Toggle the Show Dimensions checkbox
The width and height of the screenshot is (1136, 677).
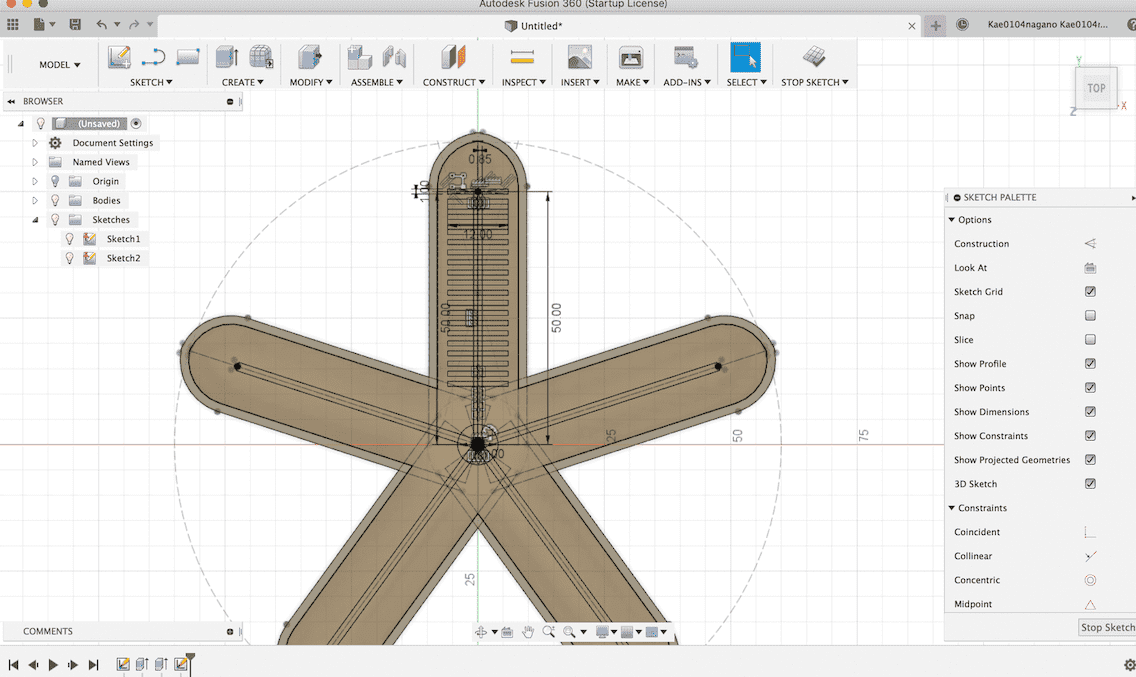point(1090,412)
